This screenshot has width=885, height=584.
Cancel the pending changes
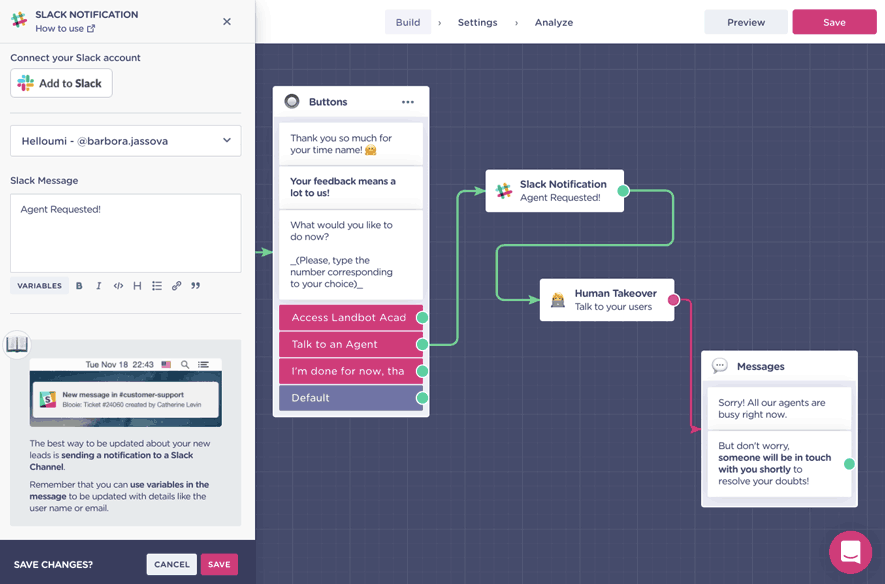172,564
